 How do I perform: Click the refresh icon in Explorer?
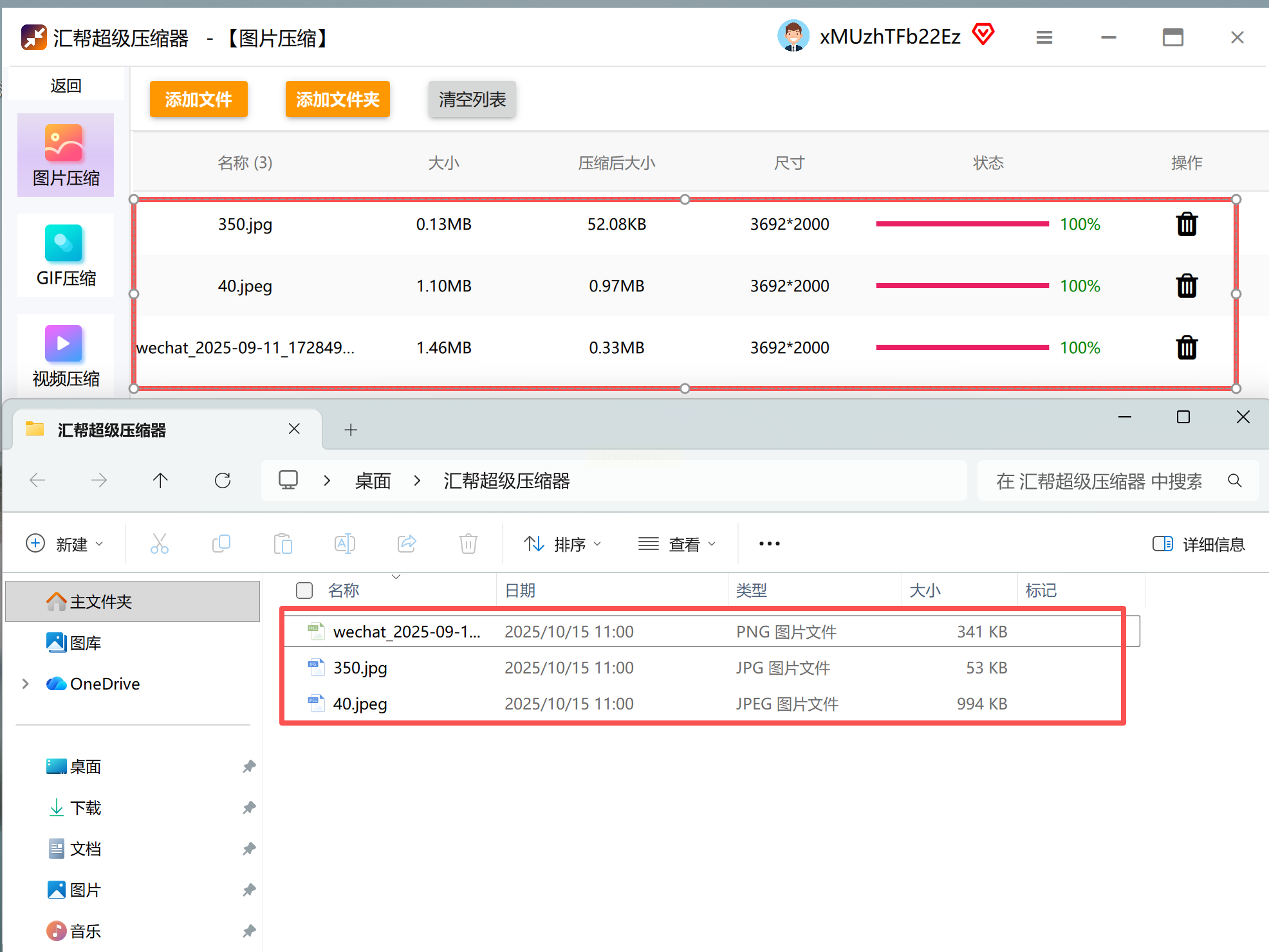[223, 481]
